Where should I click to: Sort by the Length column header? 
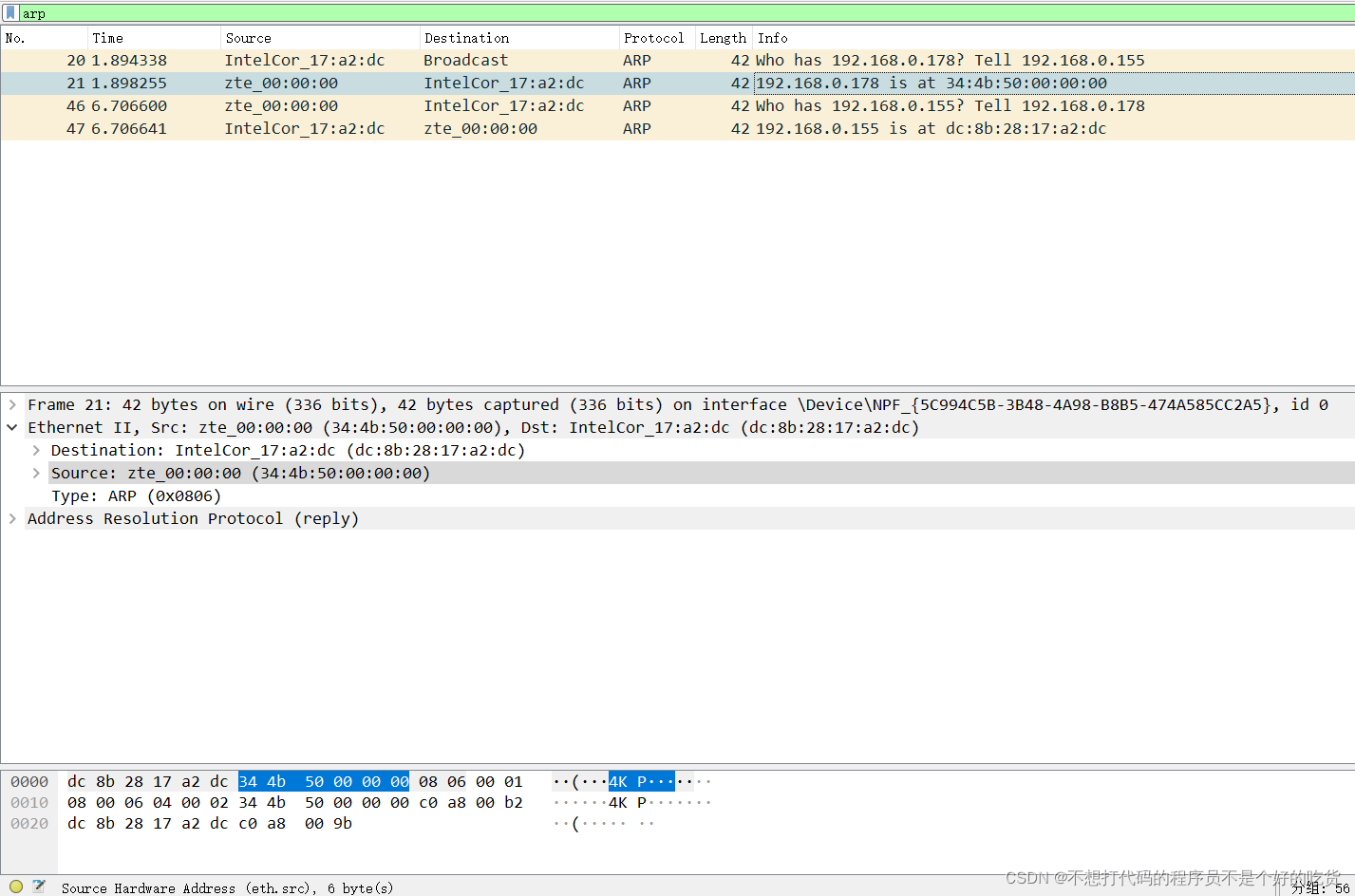pos(724,38)
